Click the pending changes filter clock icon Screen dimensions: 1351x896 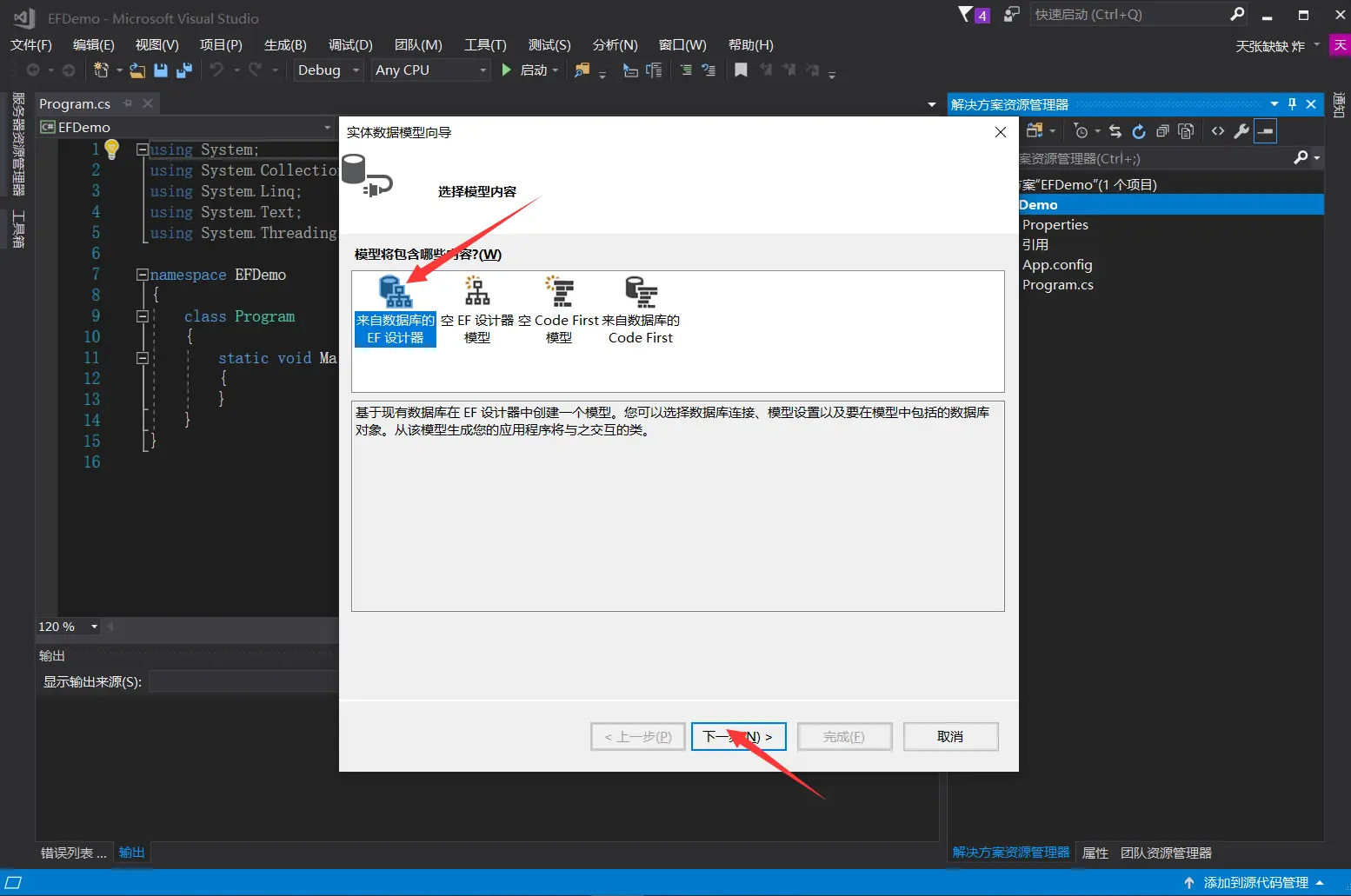tap(1081, 131)
